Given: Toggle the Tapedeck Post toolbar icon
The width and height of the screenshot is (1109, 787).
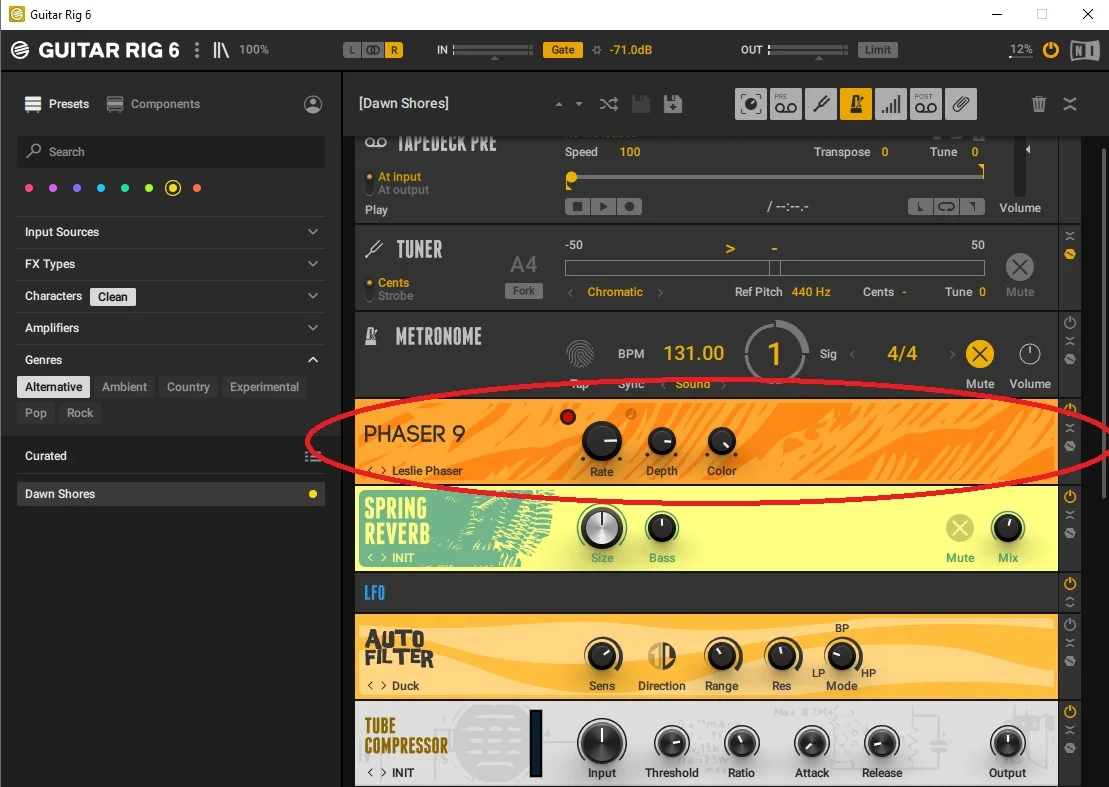Looking at the screenshot, I should click(x=926, y=105).
